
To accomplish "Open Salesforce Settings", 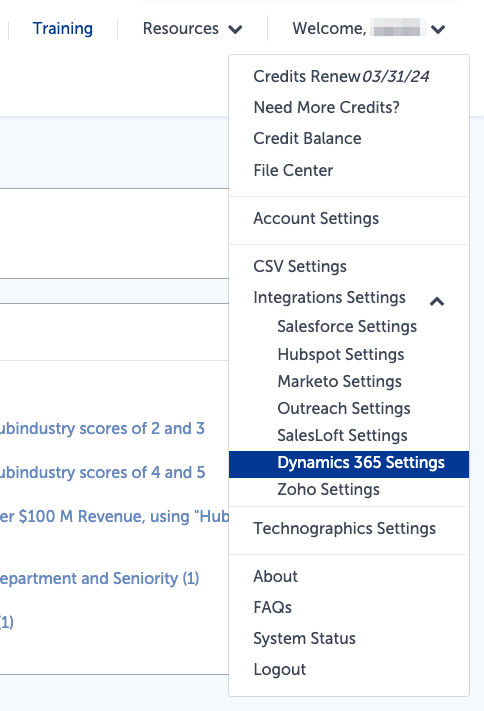I will coord(347,326).
